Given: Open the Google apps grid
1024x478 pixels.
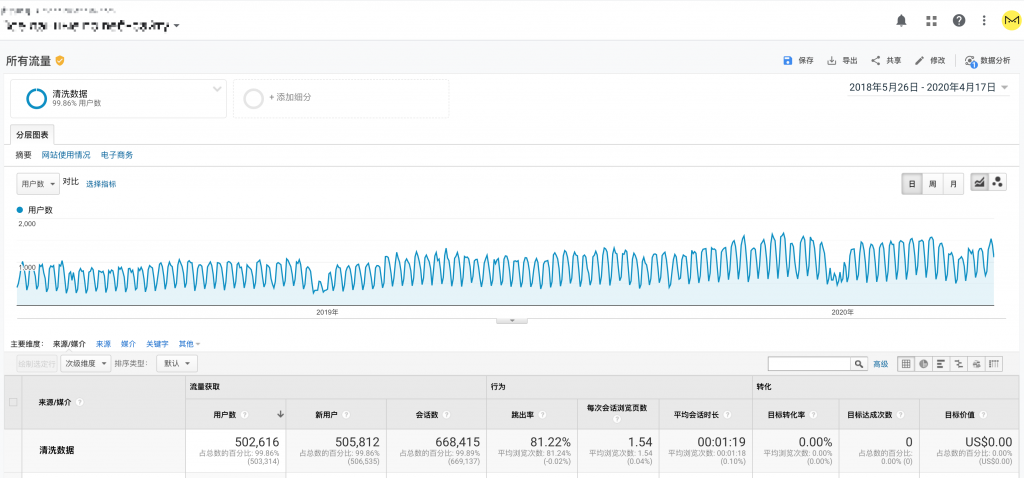Looking at the screenshot, I should point(931,20).
